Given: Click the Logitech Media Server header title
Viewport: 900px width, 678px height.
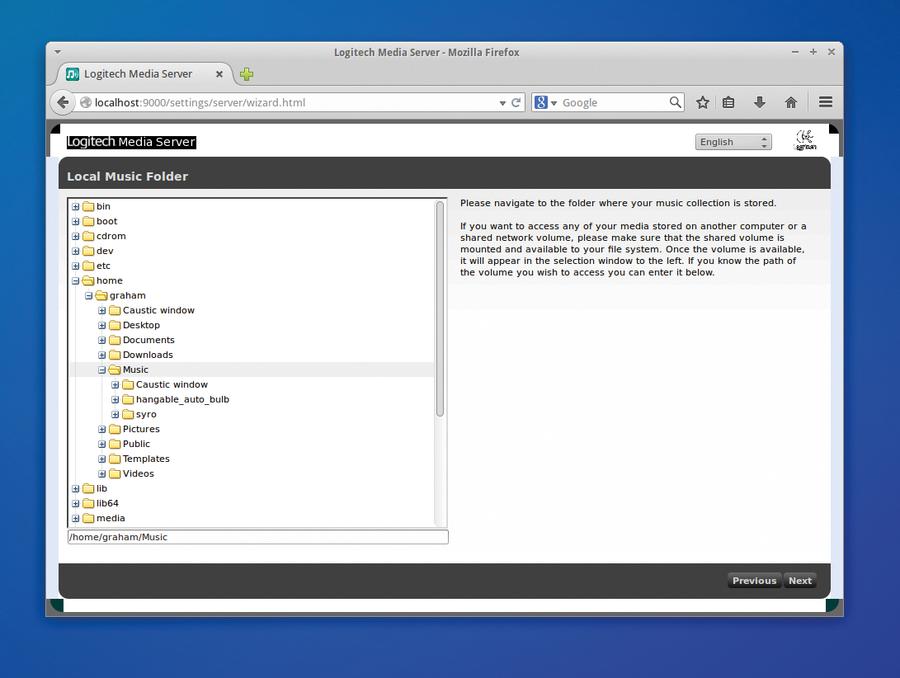Looking at the screenshot, I should [131, 142].
